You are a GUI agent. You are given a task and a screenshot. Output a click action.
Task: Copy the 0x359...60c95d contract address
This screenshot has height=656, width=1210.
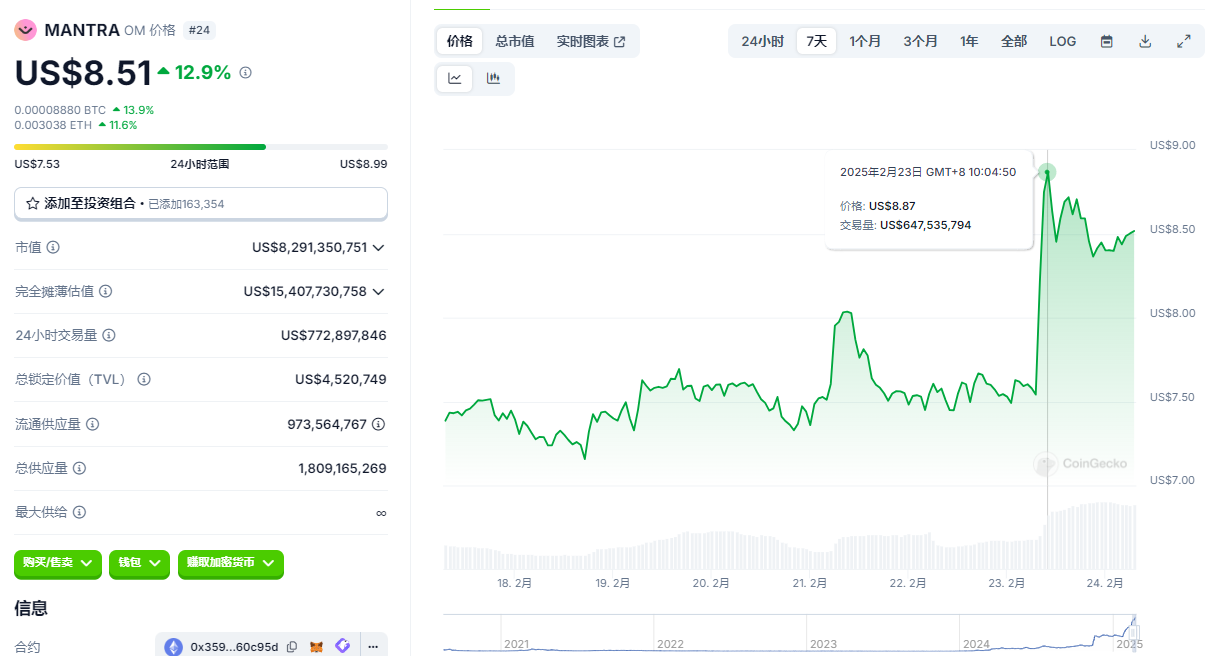[x=292, y=647]
